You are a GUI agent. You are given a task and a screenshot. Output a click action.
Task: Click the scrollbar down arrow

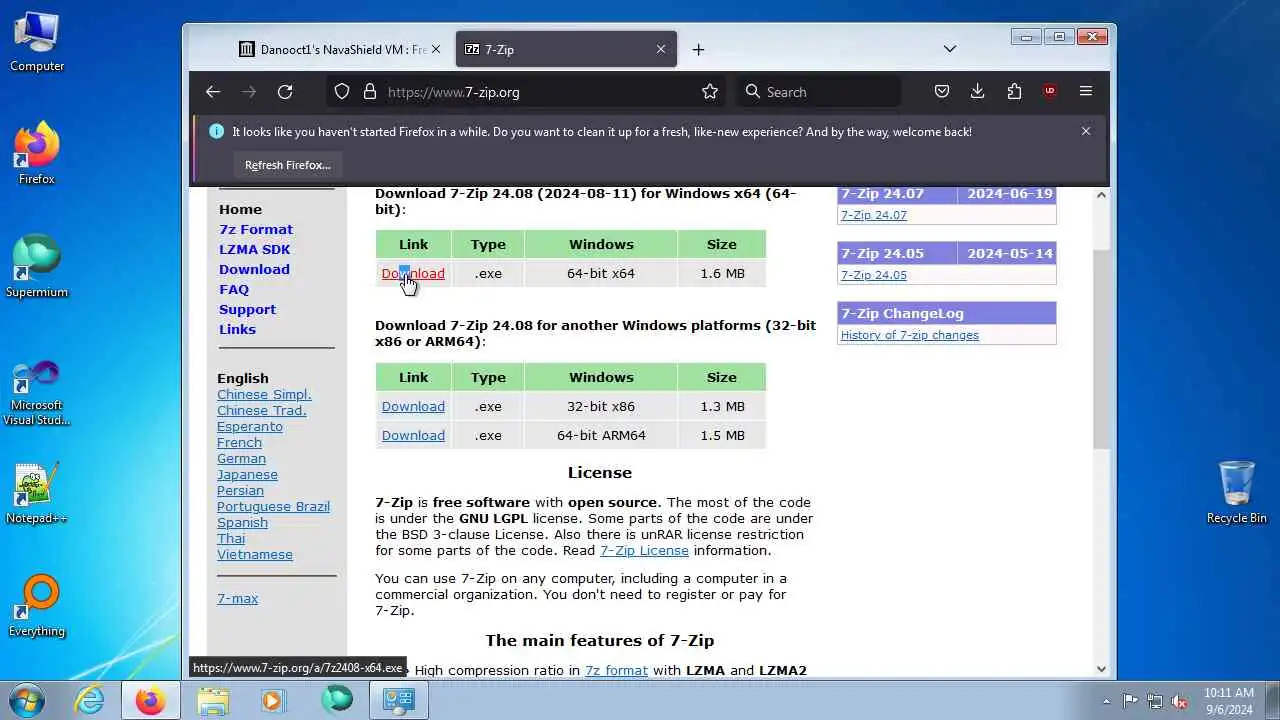(x=1101, y=669)
